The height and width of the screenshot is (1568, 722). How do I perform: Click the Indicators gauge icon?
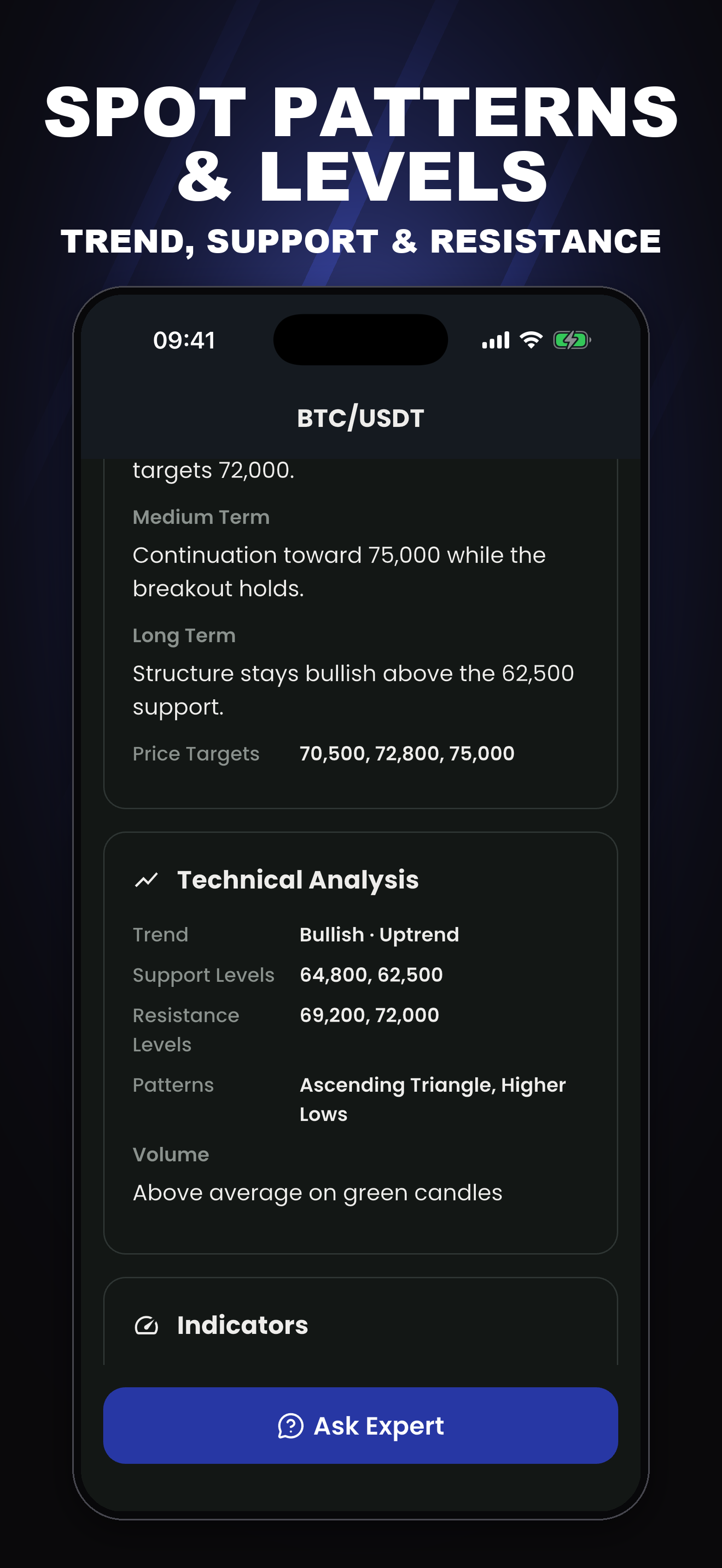click(x=146, y=1325)
